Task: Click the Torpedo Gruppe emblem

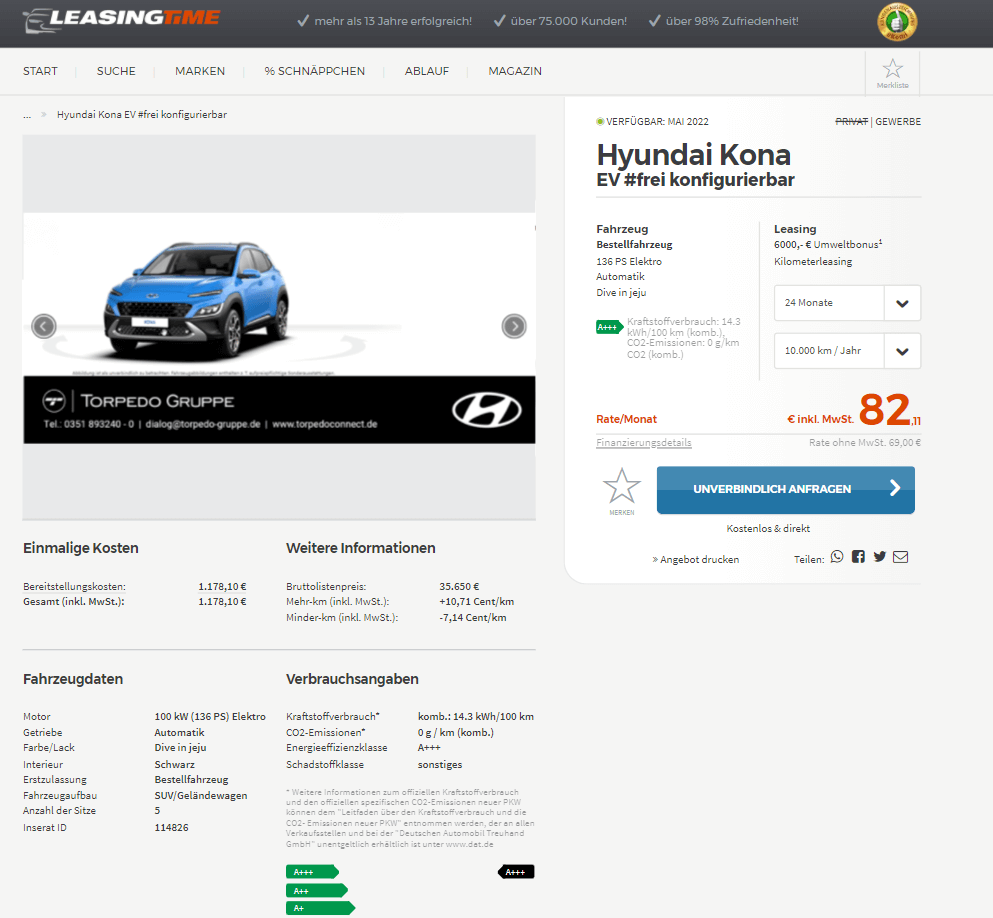Action: (54, 401)
